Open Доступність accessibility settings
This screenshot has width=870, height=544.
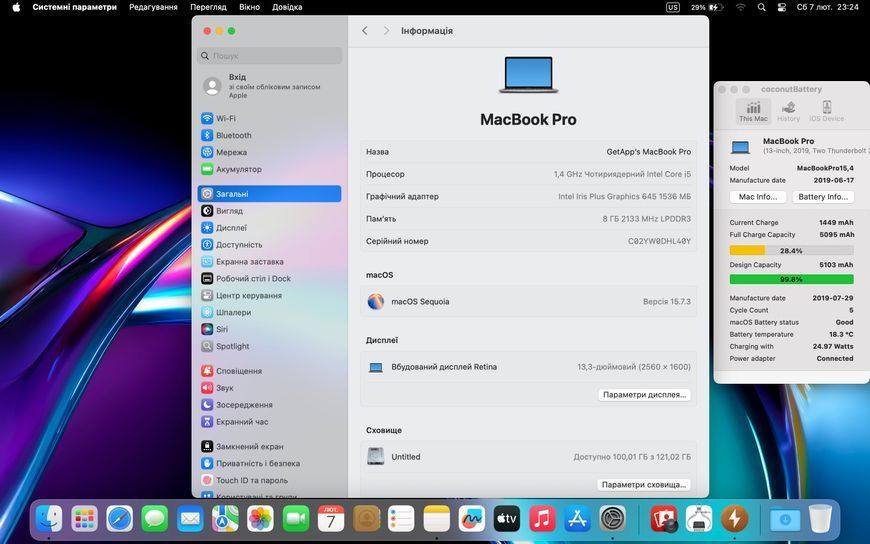click(270, 245)
